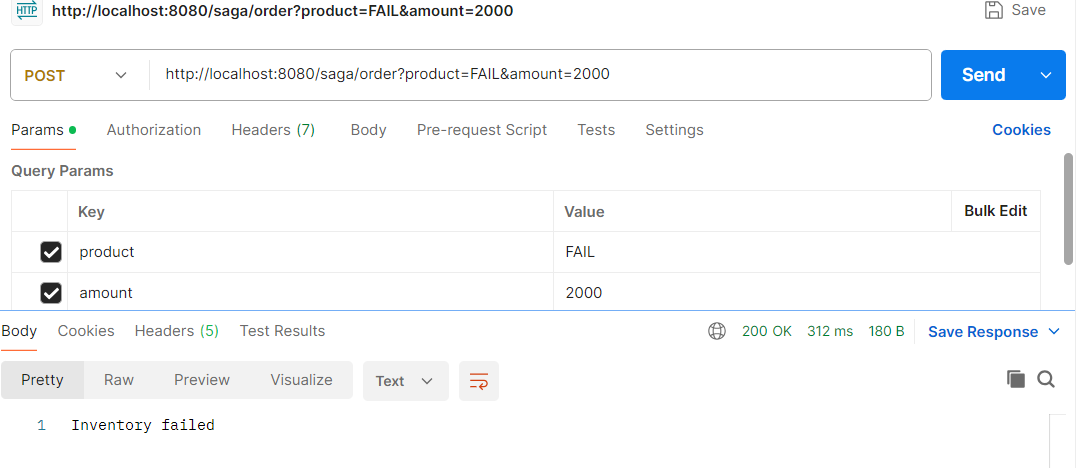The width and height of the screenshot is (1082, 468).
Task: Open the Pre-request Script tab
Action: coord(482,130)
